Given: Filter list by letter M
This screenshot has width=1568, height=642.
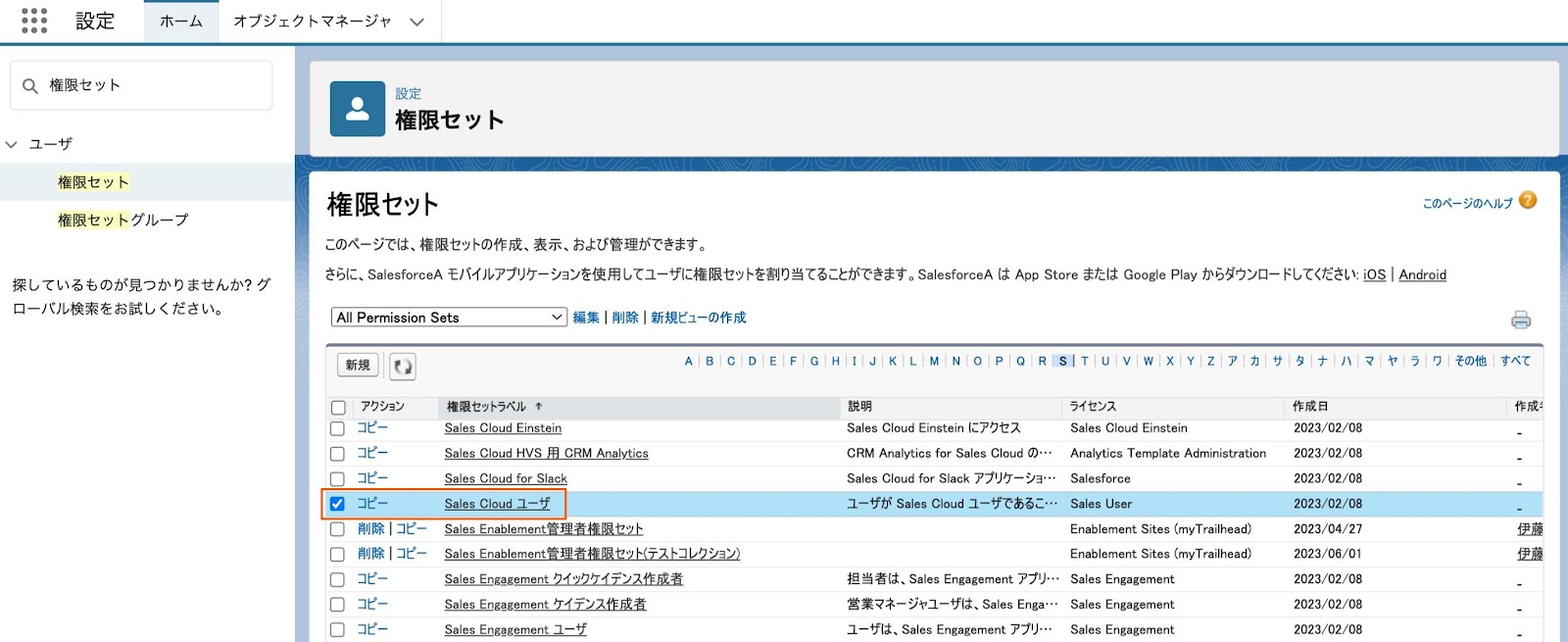Looking at the screenshot, I should point(935,362).
